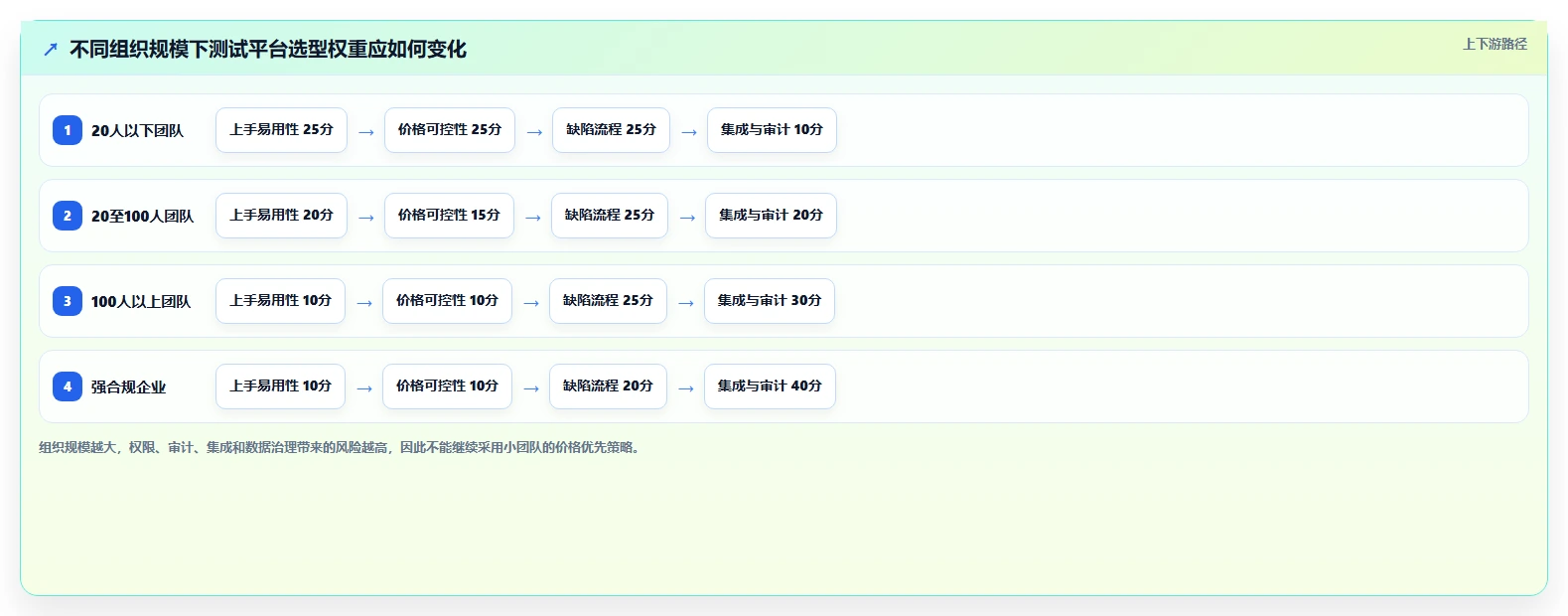Click the 集成与审计 20分 chip
The height and width of the screenshot is (616, 1568).
click(x=771, y=216)
